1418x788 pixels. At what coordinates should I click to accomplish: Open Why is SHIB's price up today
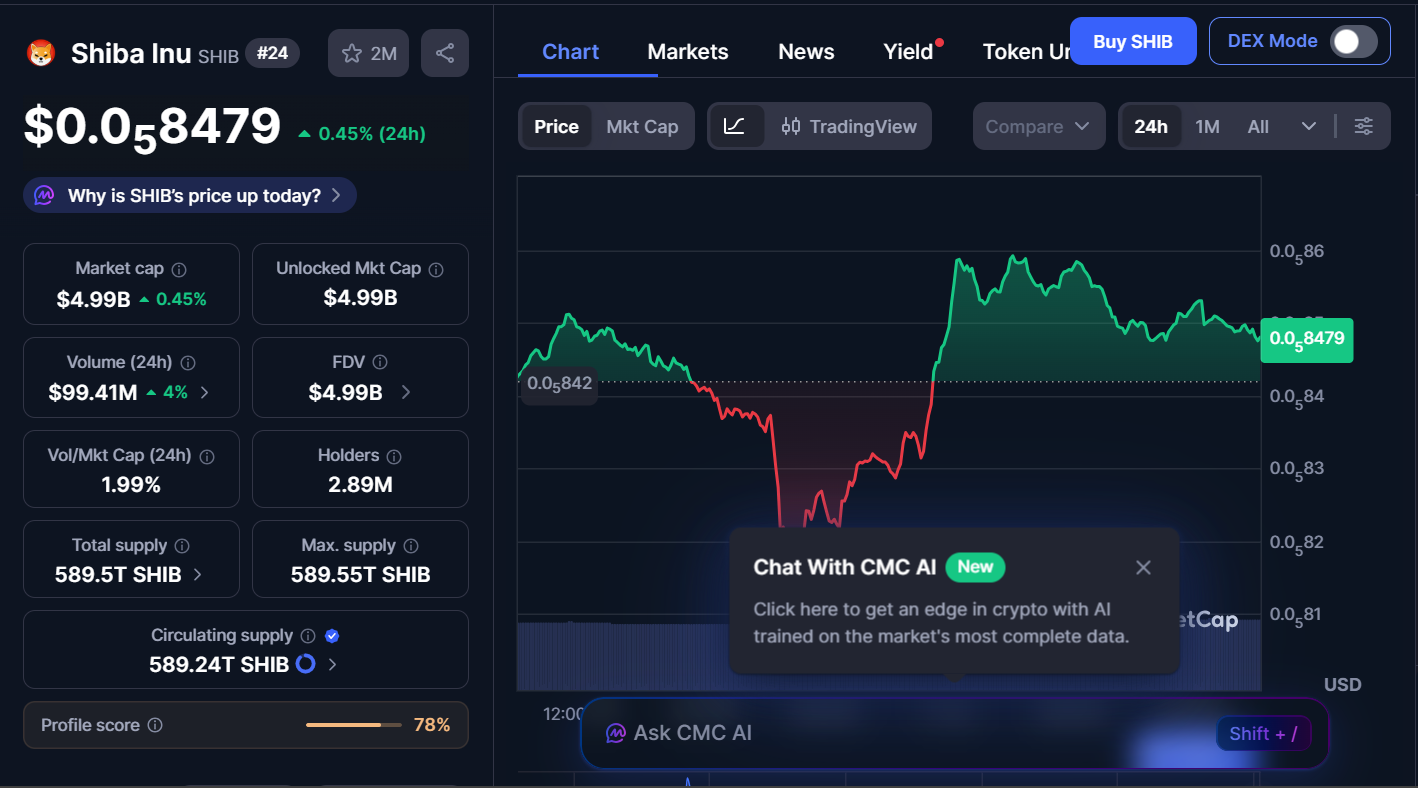[x=189, y=195]
